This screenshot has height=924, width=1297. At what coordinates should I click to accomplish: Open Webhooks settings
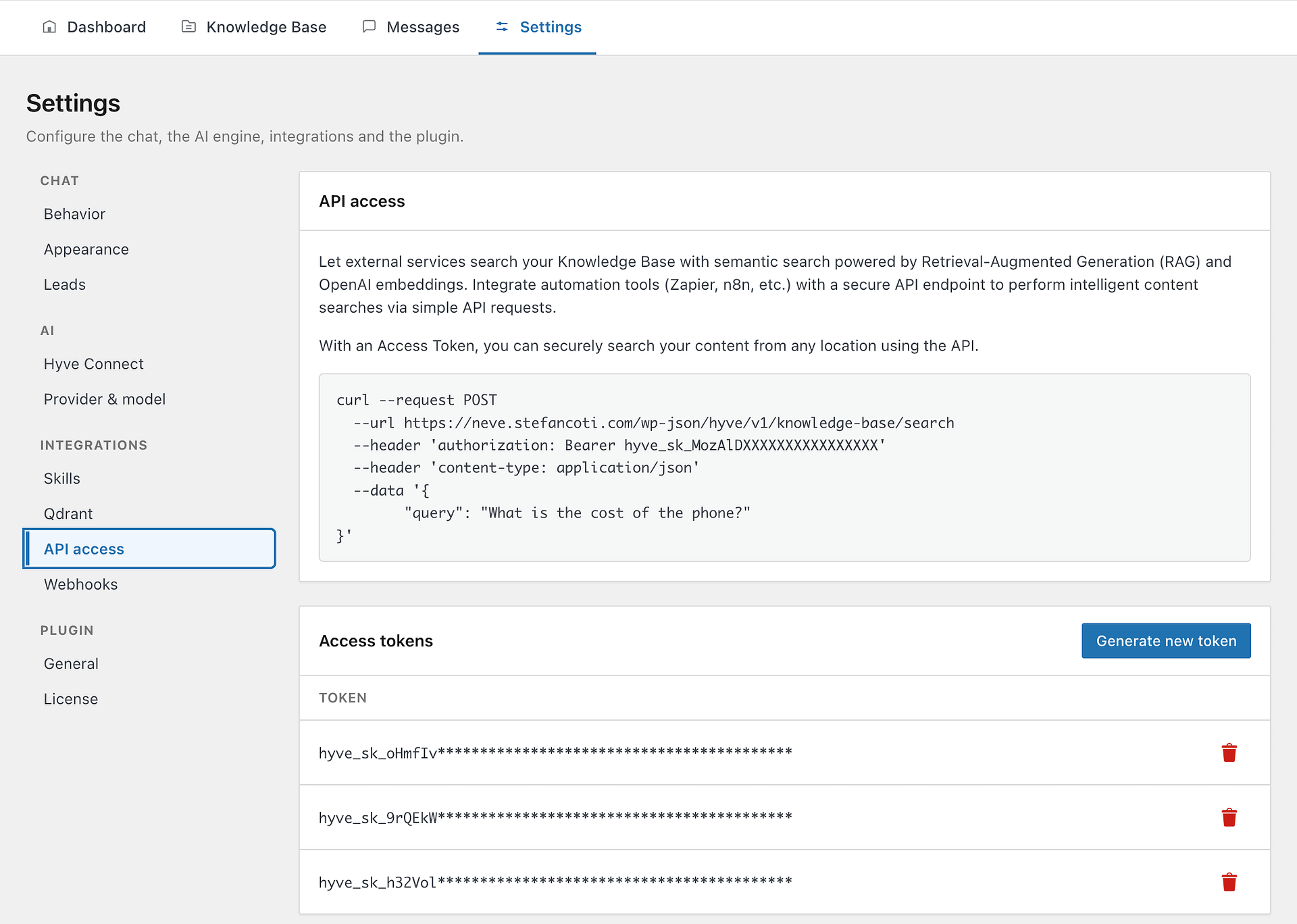pos(149,584)
